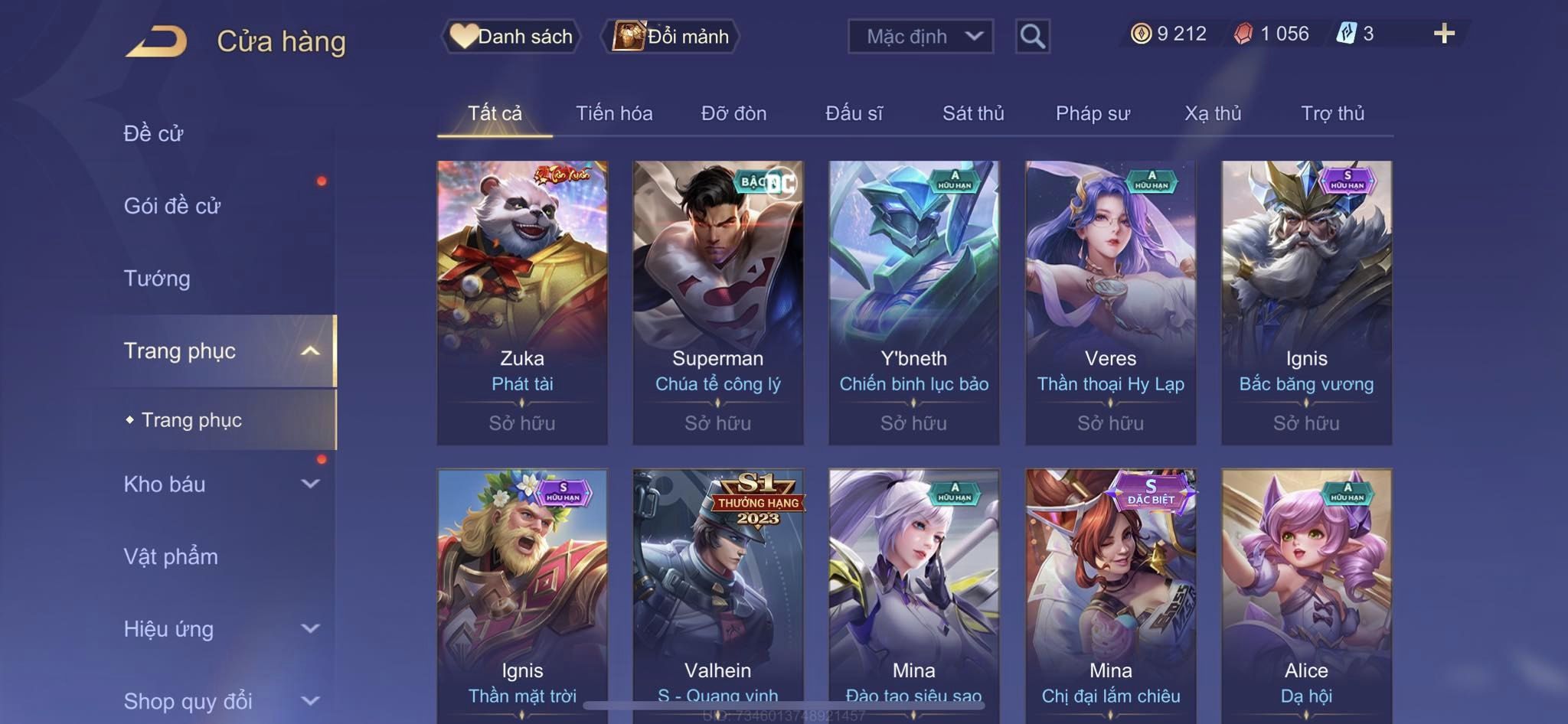Viewport: 1568px width, 724px height.
Task: Tap the golden back arrow icon
Action: 157,41
